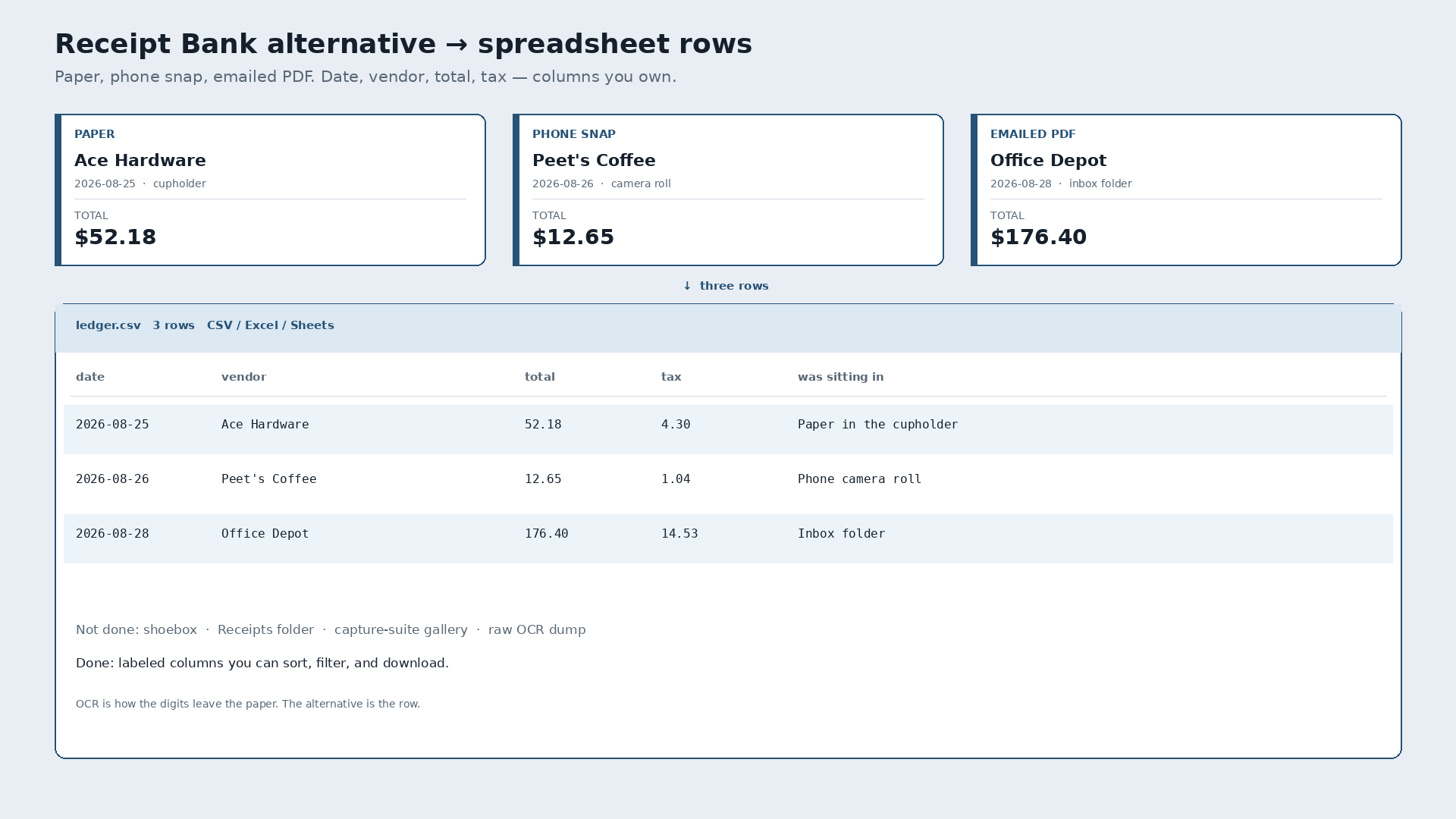The image size is (1456, 819).
Task: Select 'Phone camera roll' cell
Action: pos(860,479)
